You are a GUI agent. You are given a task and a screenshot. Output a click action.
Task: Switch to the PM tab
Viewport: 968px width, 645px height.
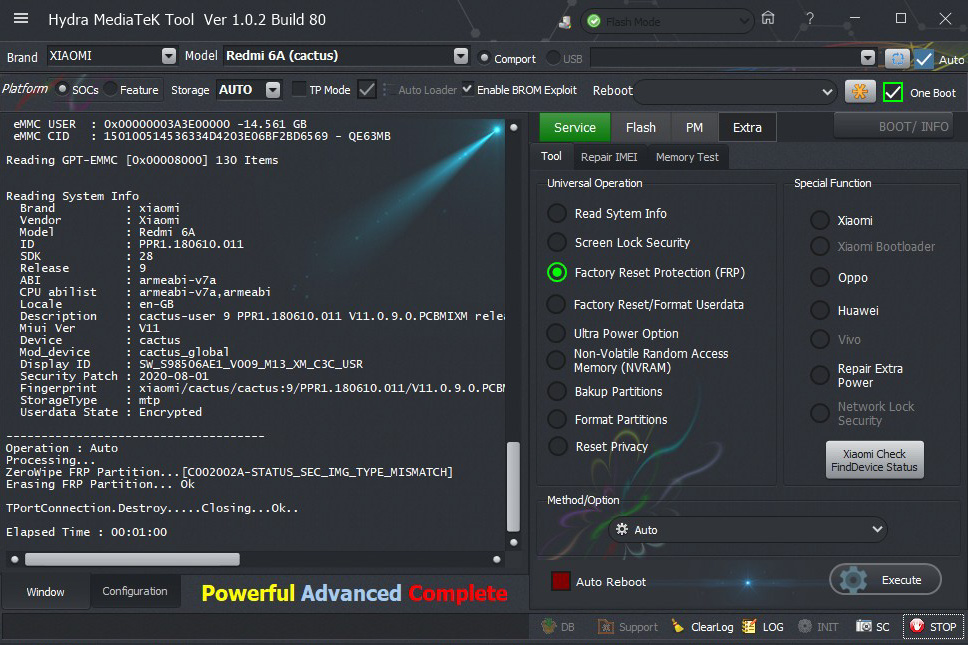pos(695,127)
